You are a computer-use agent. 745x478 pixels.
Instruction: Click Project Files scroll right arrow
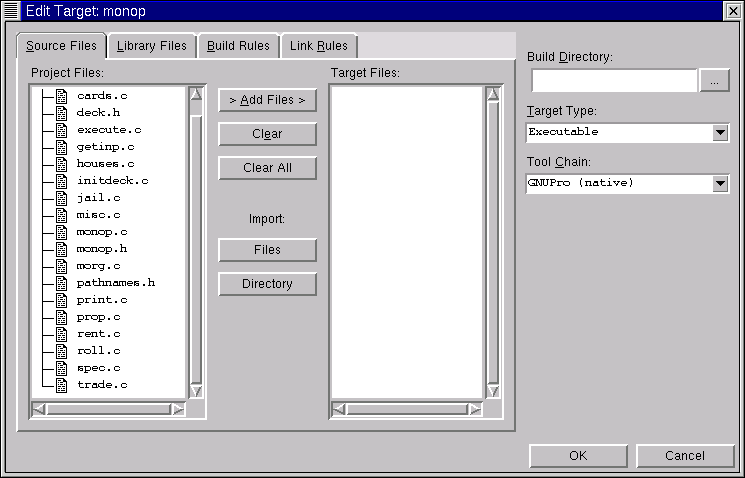pyautogui.click(x=178, y=409)
